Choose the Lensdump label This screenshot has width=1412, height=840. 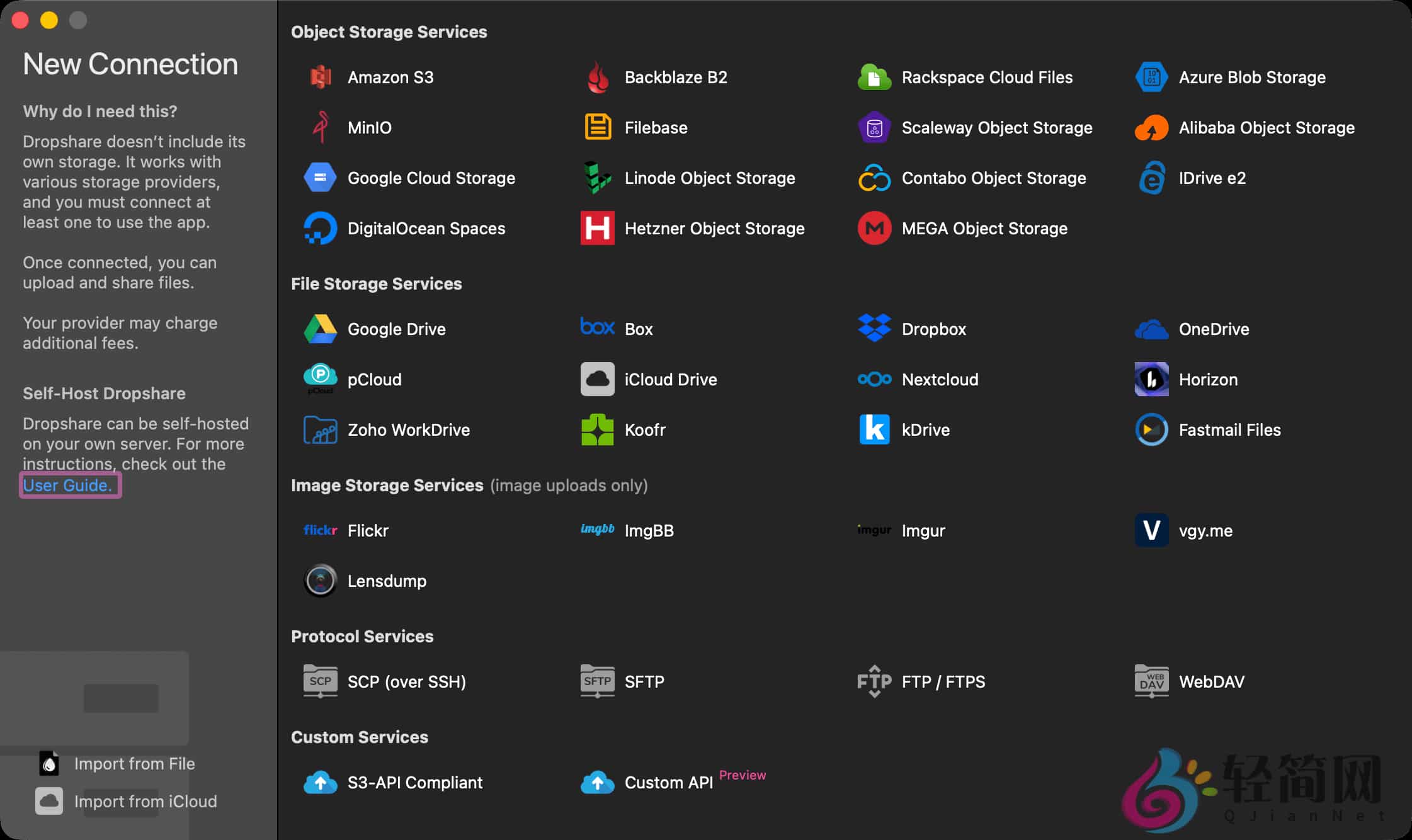387,581
